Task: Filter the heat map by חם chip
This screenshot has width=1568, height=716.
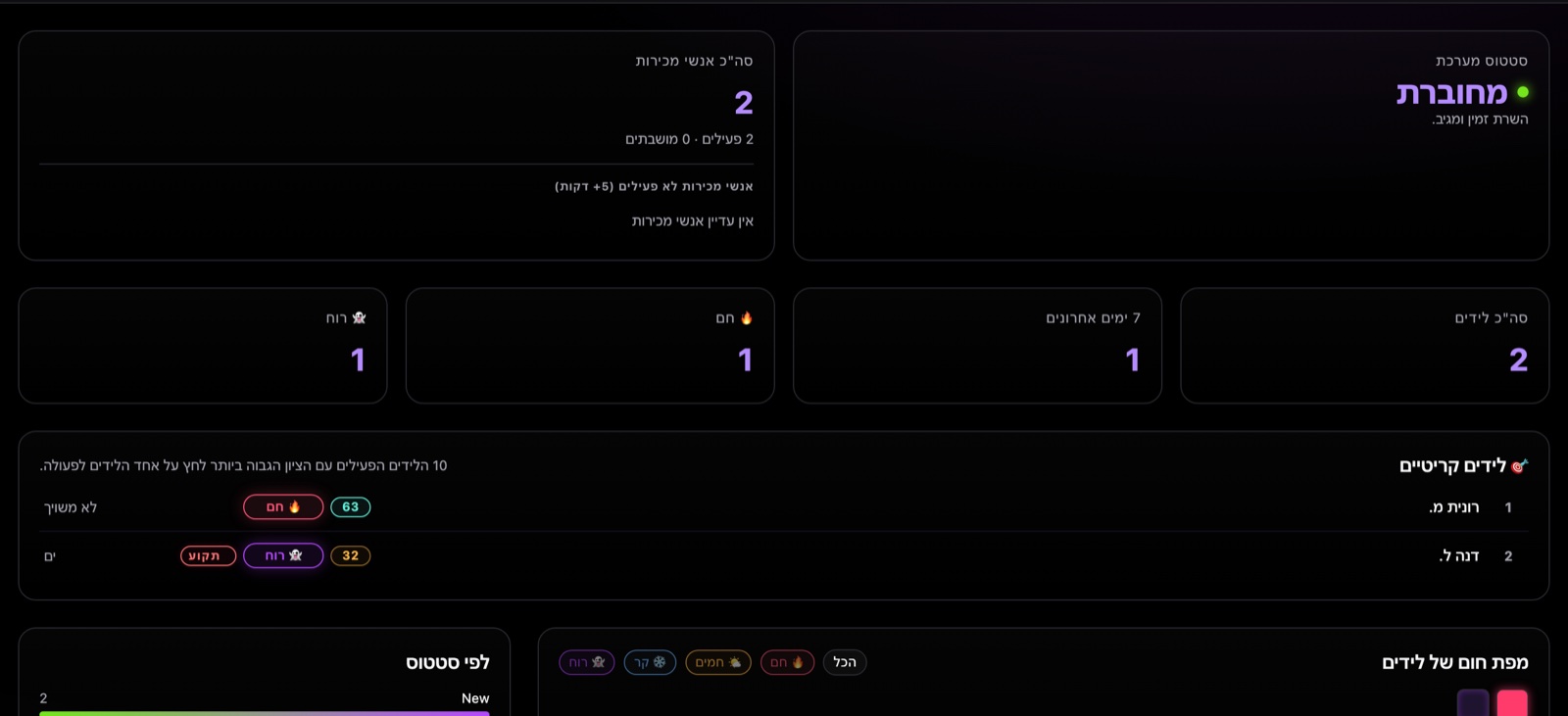Action: tap(787, 662)
